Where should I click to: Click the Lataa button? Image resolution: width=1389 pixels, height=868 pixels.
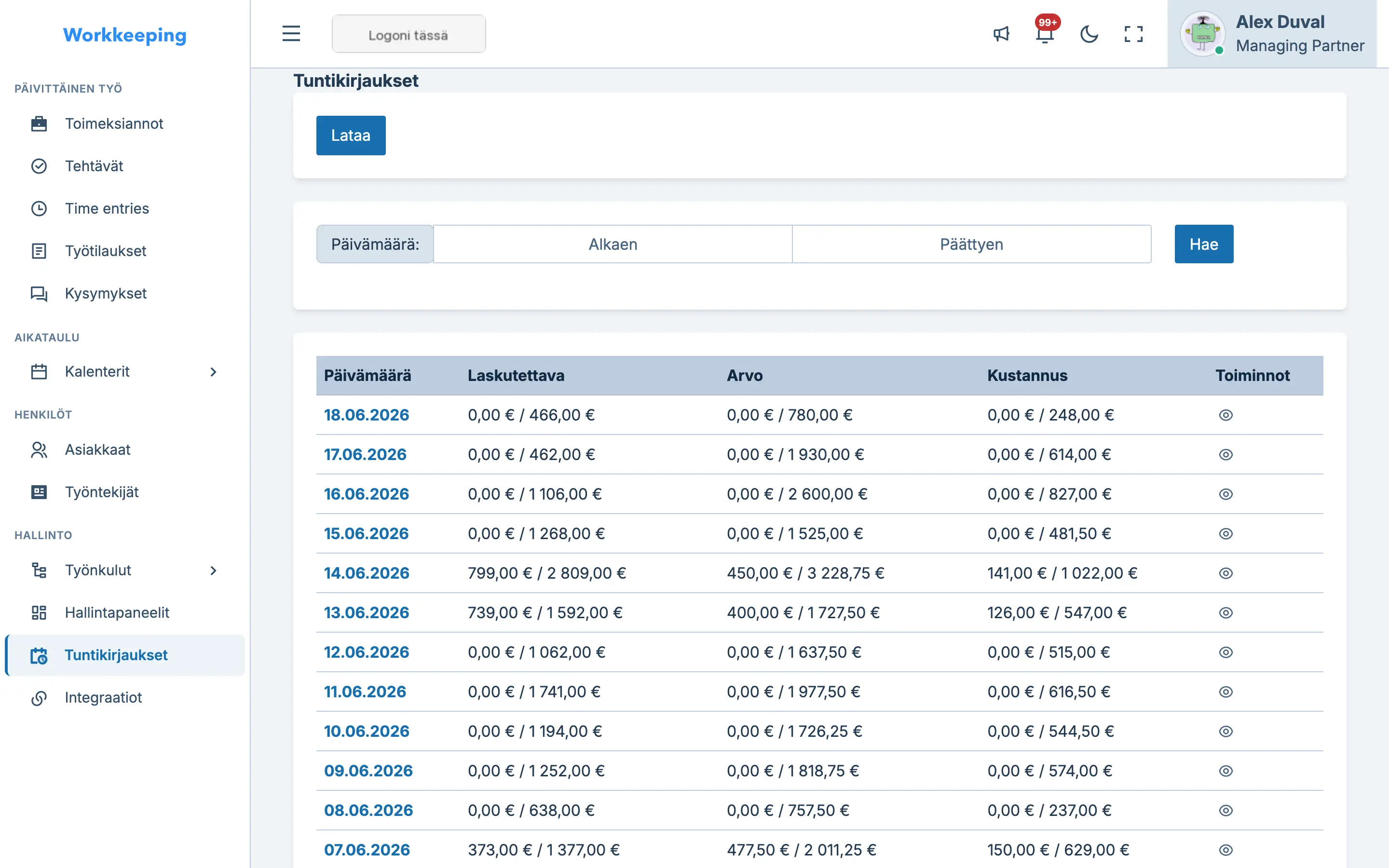[x=351, y=136]
